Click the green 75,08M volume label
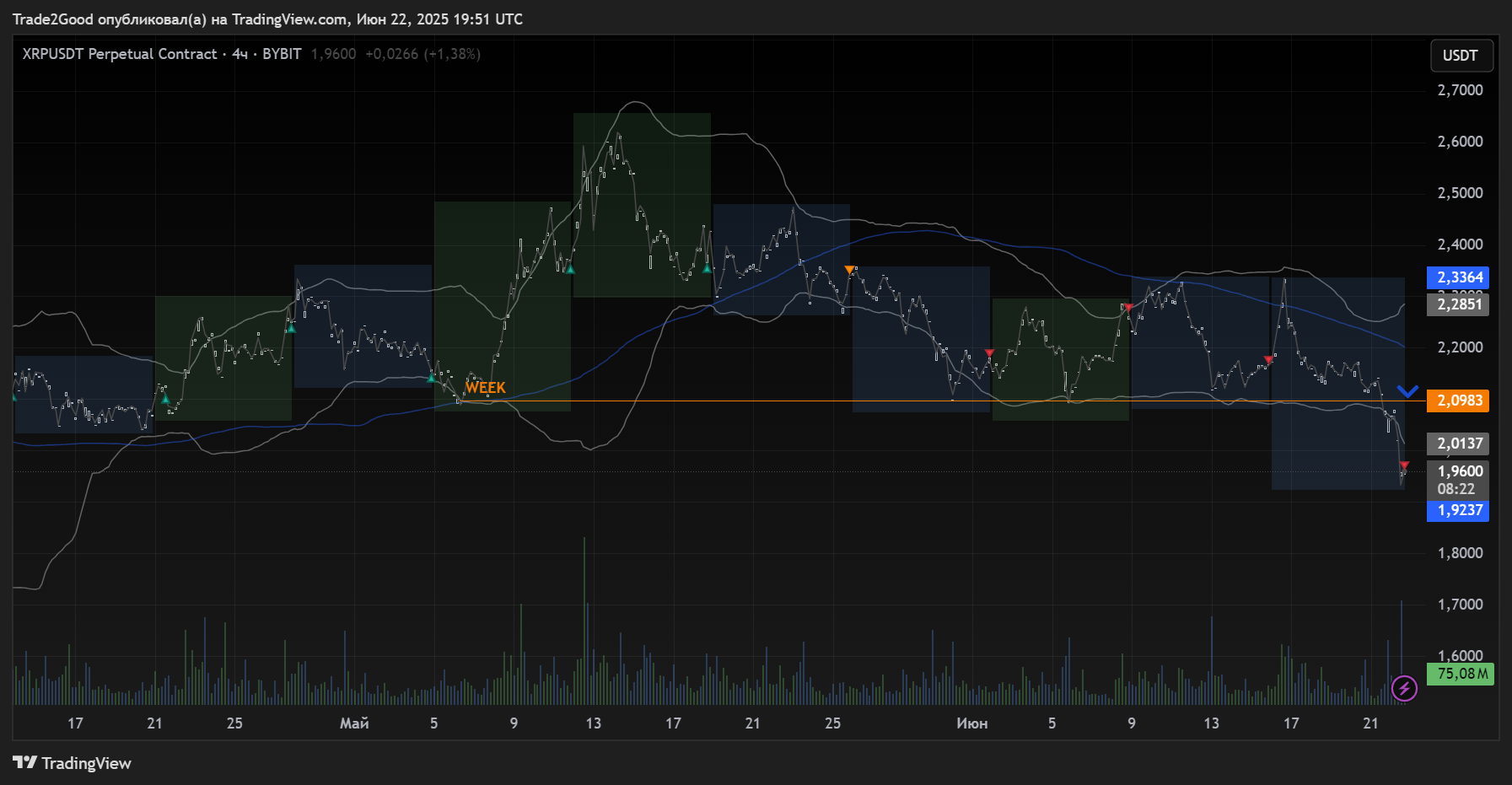Screen dimensions: 1512x785 [x=1460, y=674]
